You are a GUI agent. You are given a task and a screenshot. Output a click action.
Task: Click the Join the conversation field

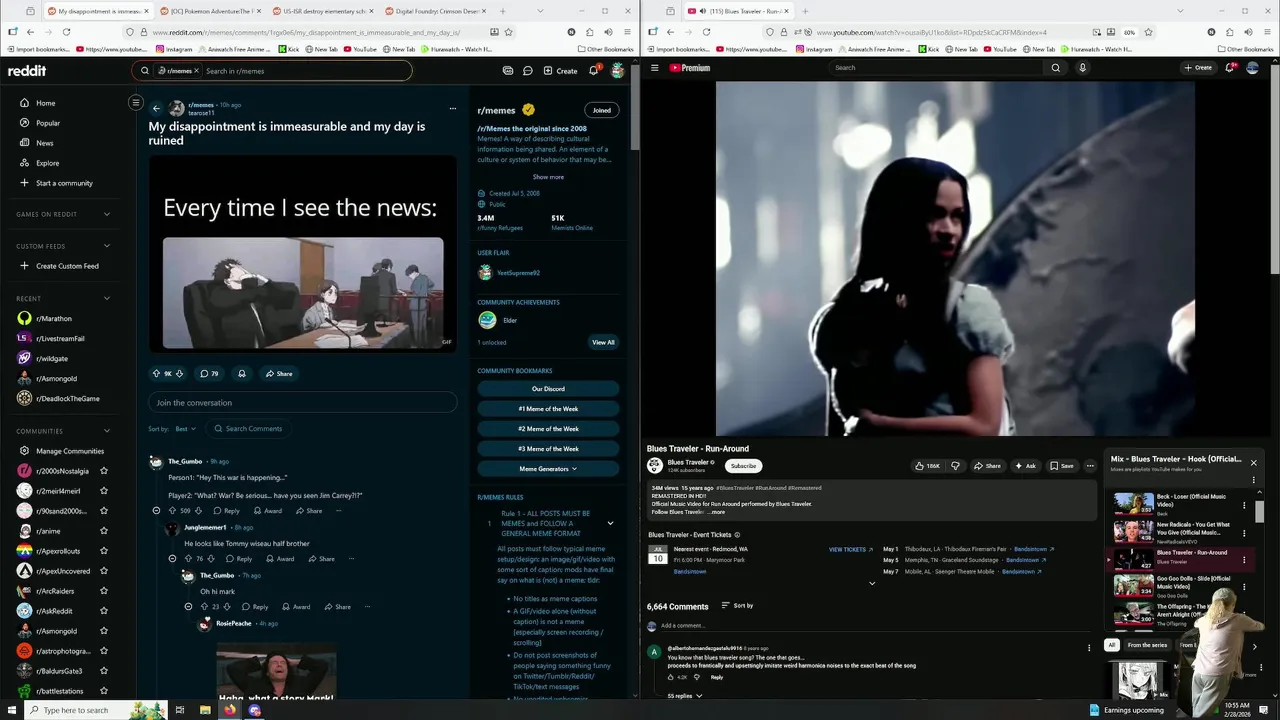[302, 403]
